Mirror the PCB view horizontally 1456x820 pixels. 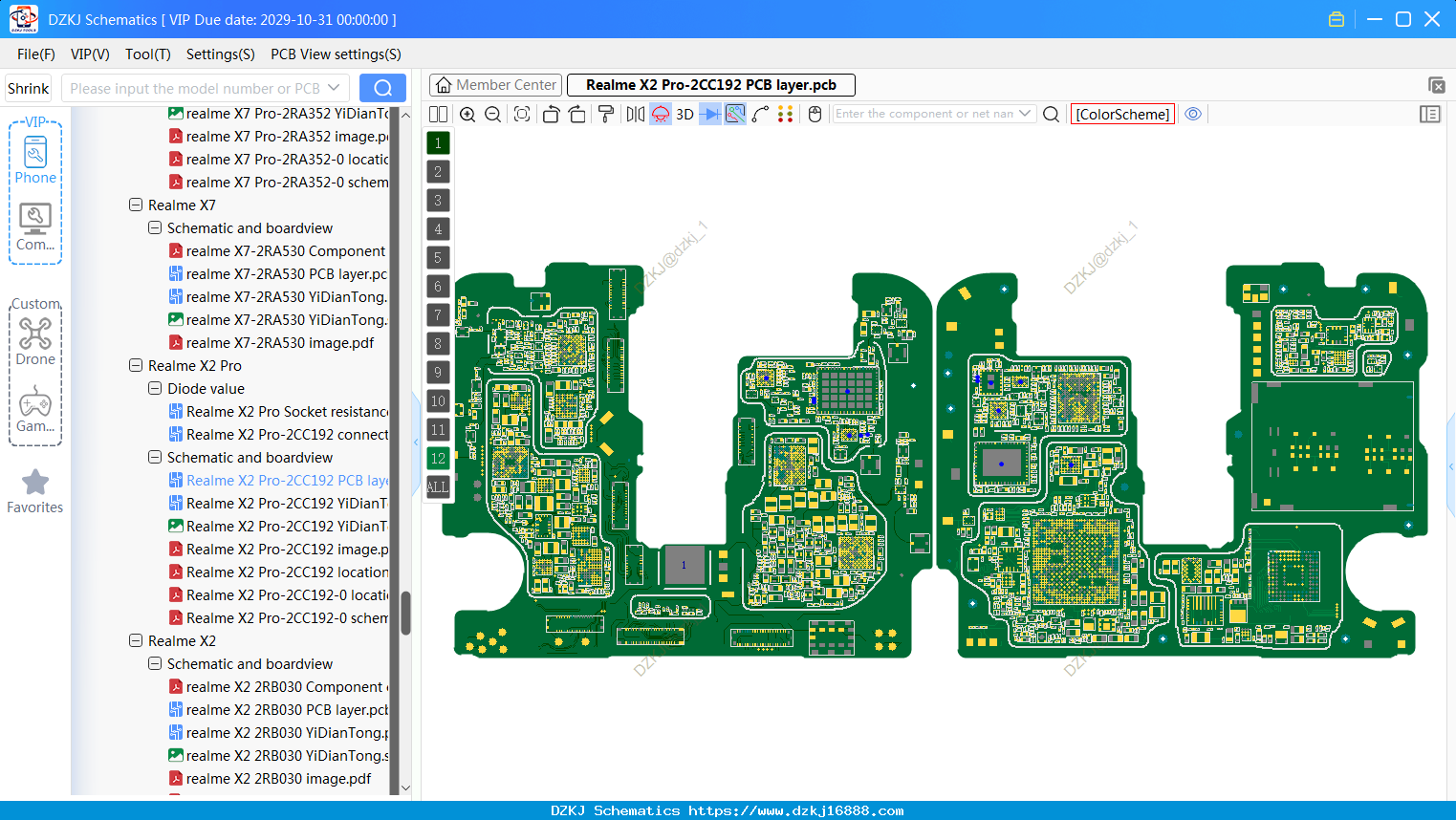point(636,114)
